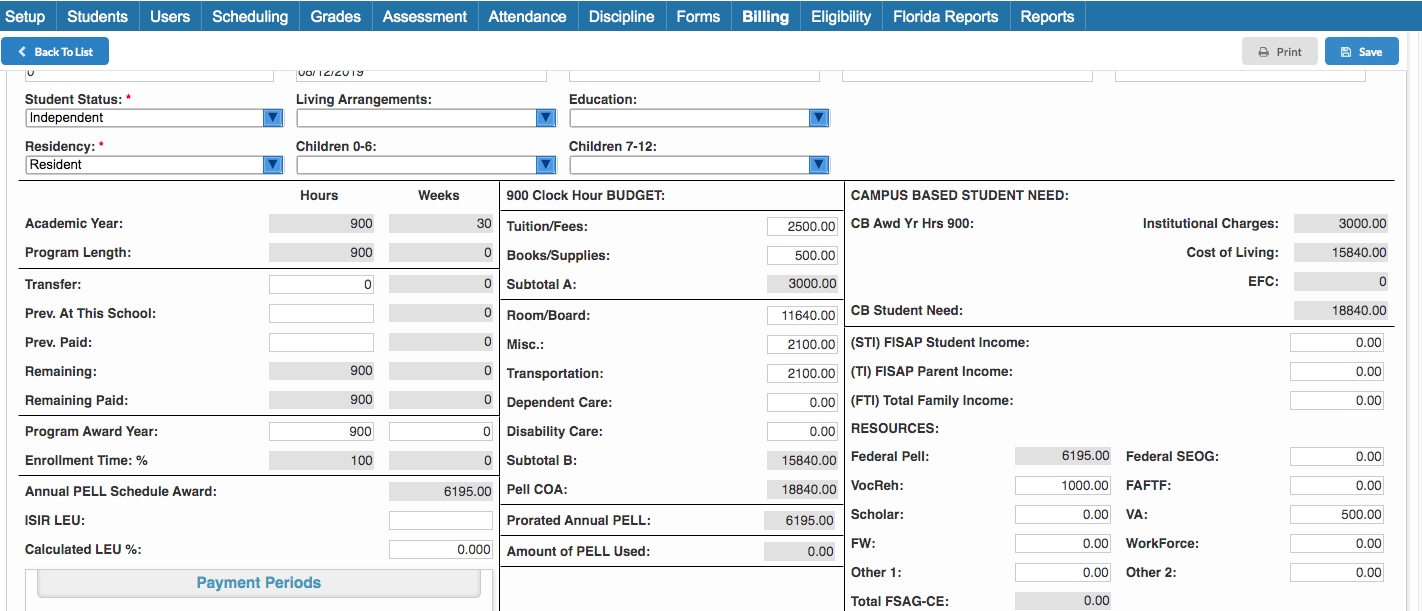Click the Save button
This screenshot has width=1422, height=611.
pos(1361,51)
